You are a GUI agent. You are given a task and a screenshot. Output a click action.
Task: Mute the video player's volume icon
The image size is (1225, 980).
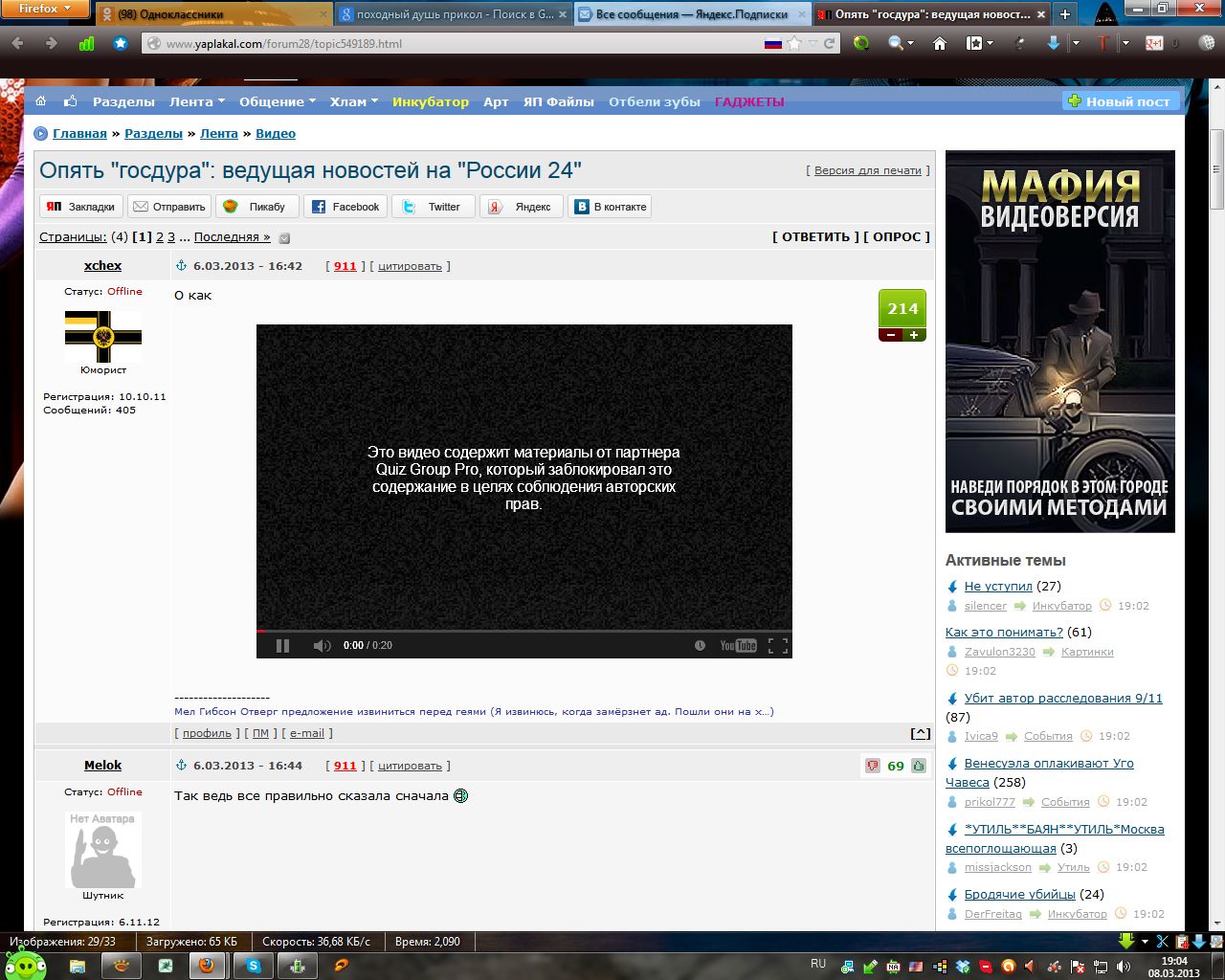point(322,646)
